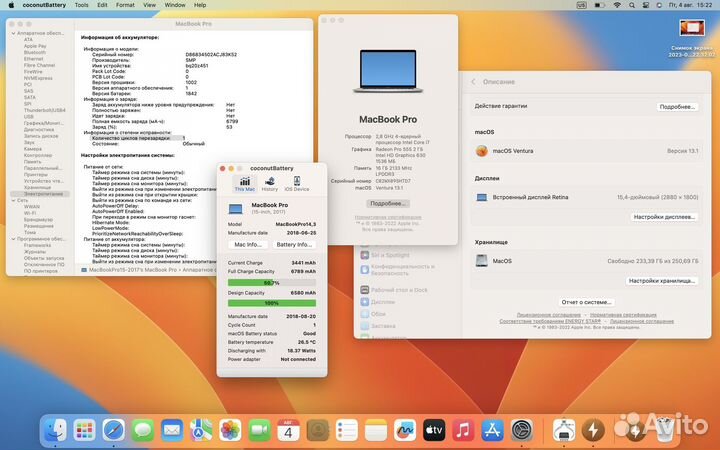This screenshot has width=720, height=450.
Task: Open Finder from the Dock
Action: (x=56, y=430)
